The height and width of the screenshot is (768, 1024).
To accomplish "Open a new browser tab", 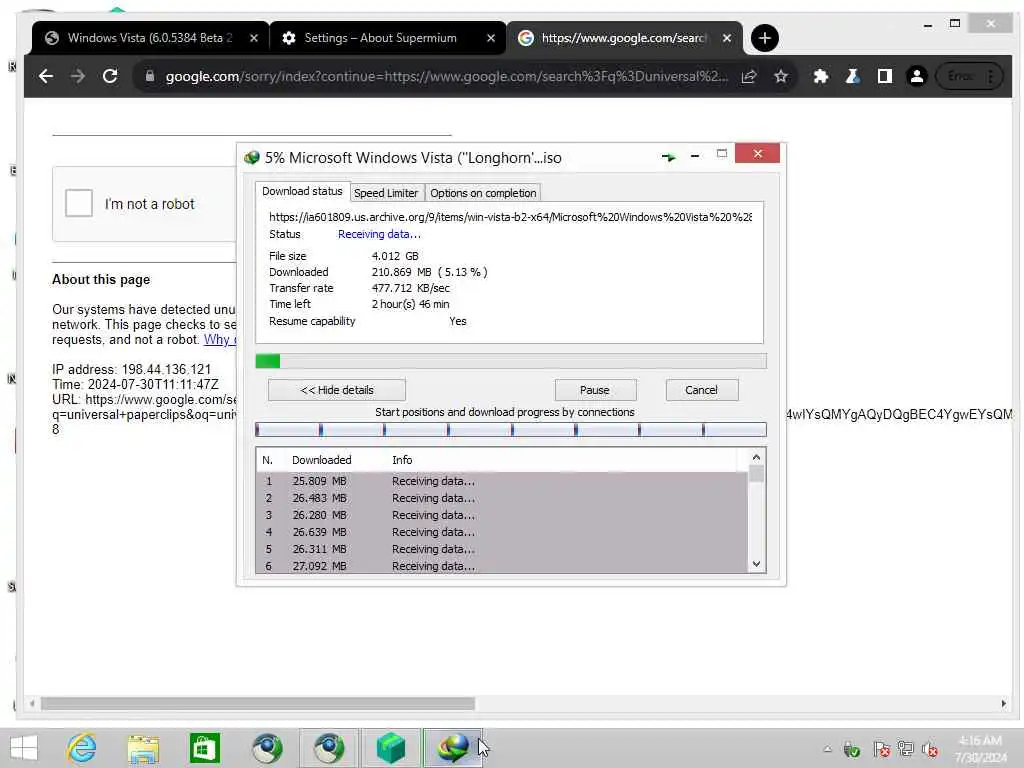I will point(764,38).
